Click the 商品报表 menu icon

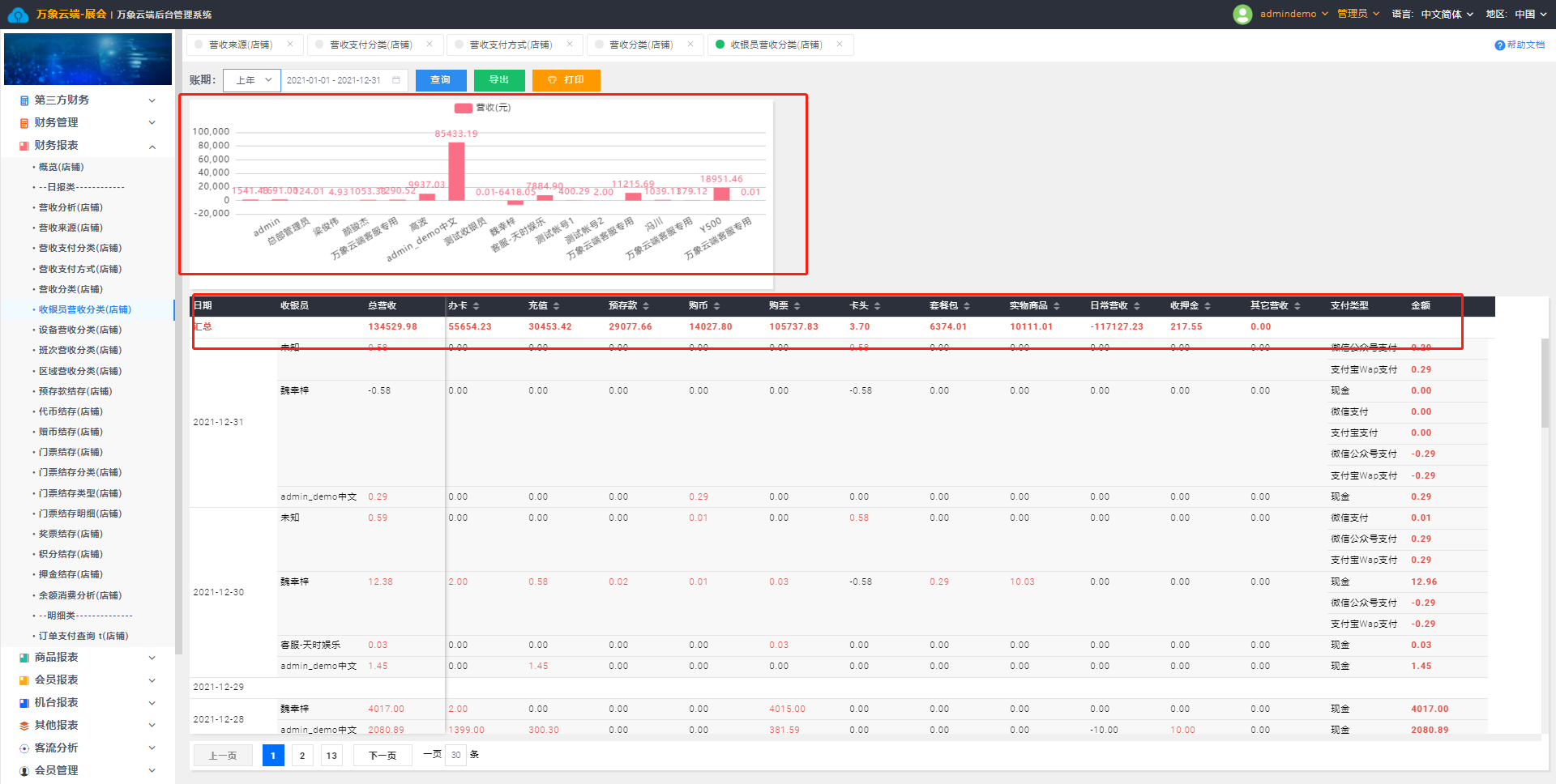point(24,658)
